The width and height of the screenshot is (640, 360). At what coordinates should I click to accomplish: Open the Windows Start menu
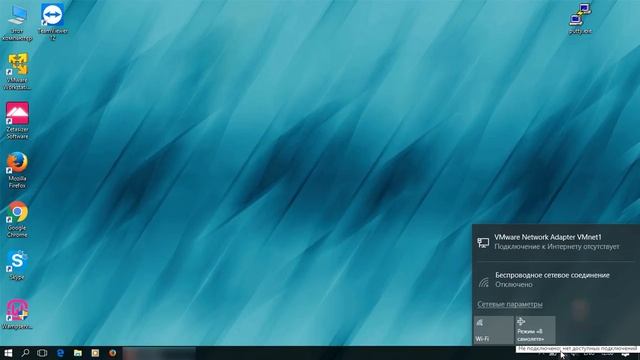8,353
